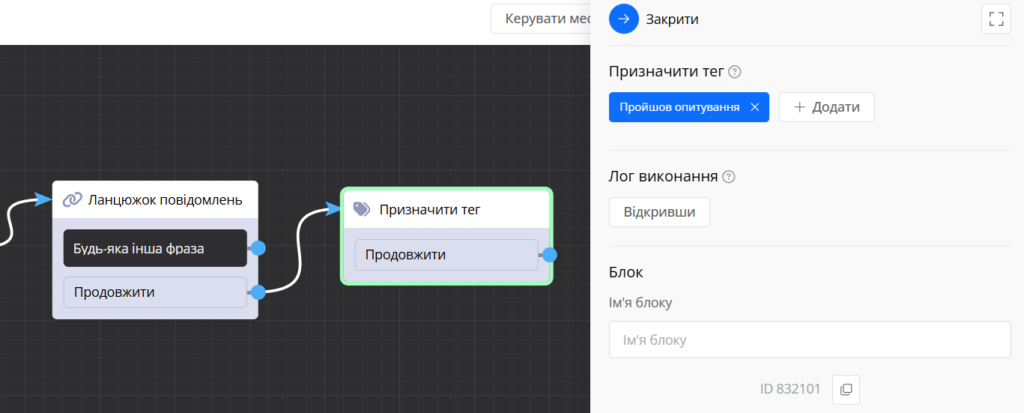The width and height of the screenshot is (1024, 413).
Task: Open help tooltip beside Призначити тег heading
Action: [x=735, y=72]
